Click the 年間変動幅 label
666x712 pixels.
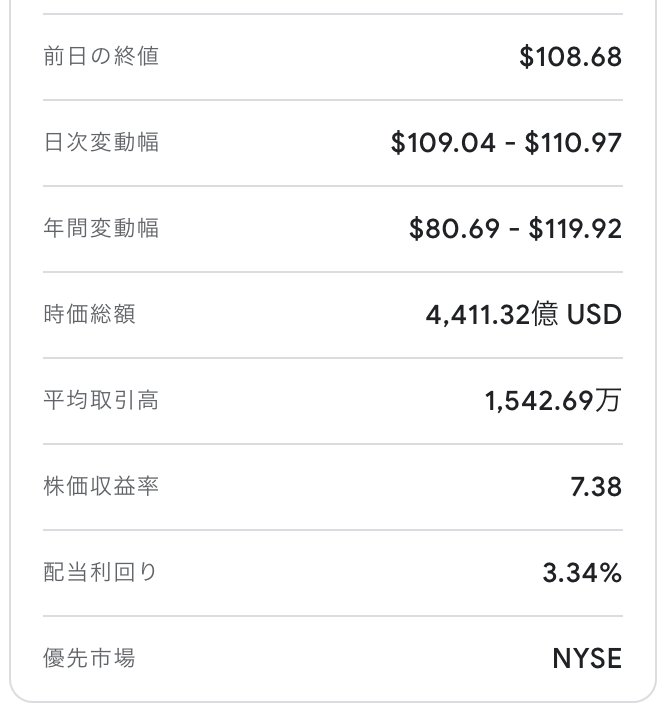point(101,228)
